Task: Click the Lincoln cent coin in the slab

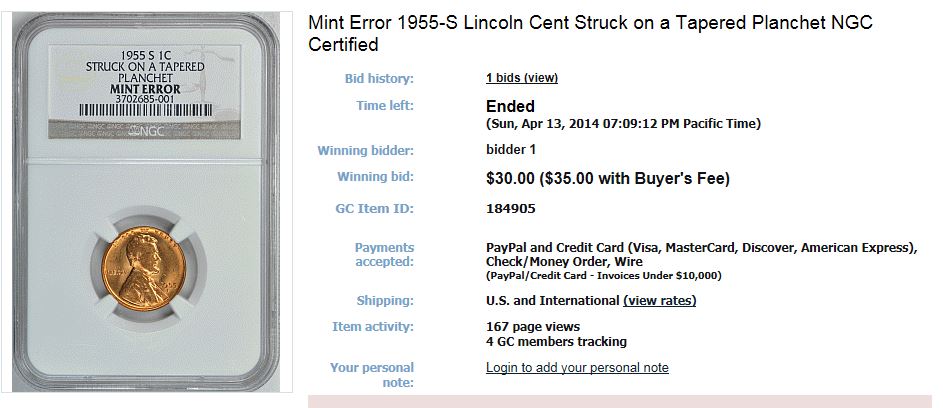Action: [x=143, y=268]
